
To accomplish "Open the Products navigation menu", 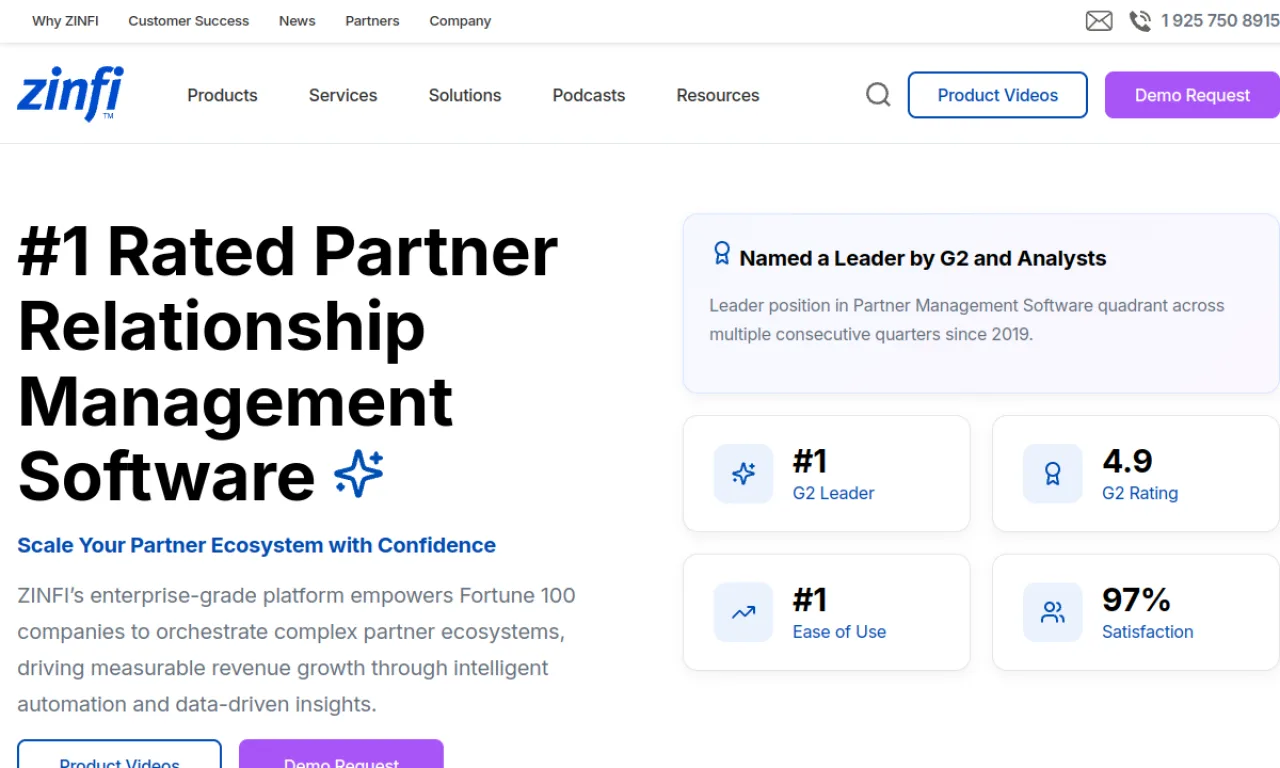I will 222,95.
